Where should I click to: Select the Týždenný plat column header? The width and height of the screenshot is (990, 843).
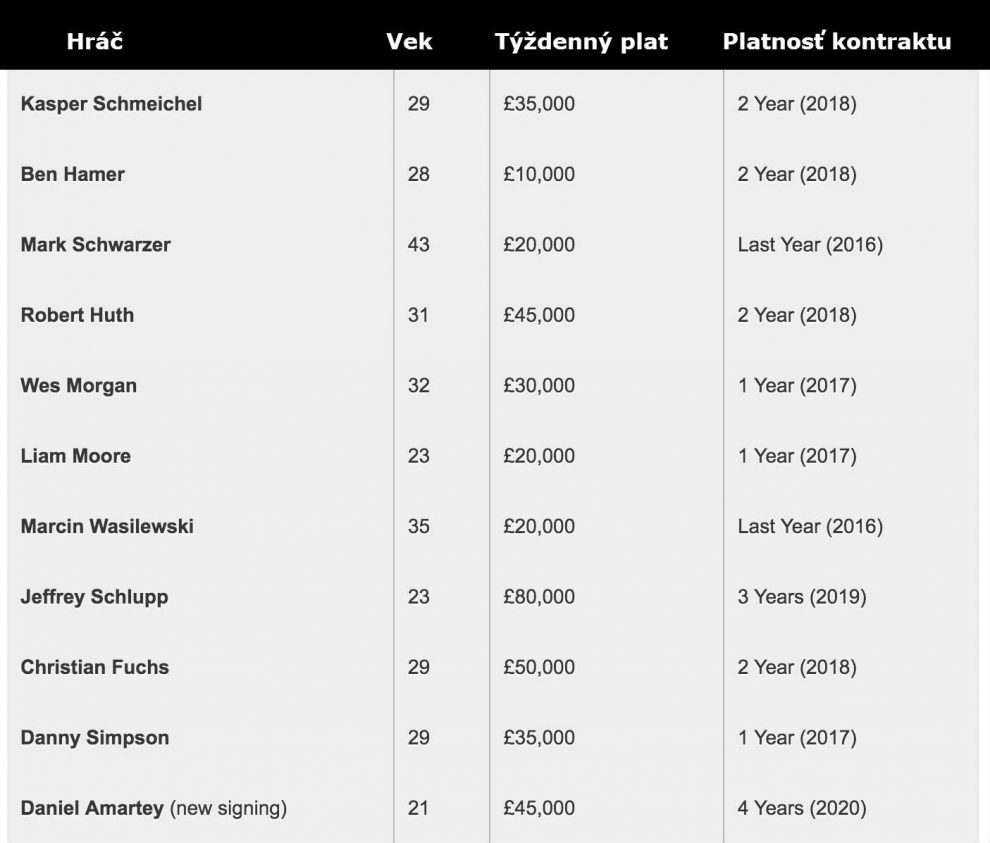pos(581,42)
